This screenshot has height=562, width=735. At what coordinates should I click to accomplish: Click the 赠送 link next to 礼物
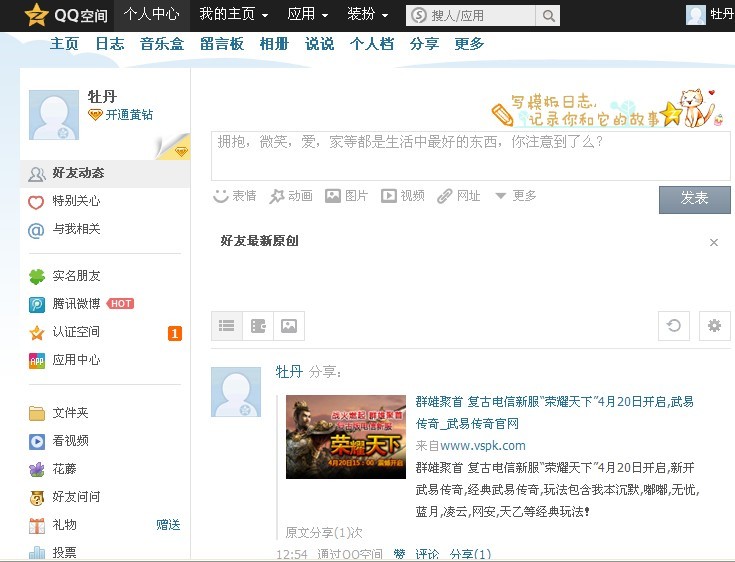point(168,525)
